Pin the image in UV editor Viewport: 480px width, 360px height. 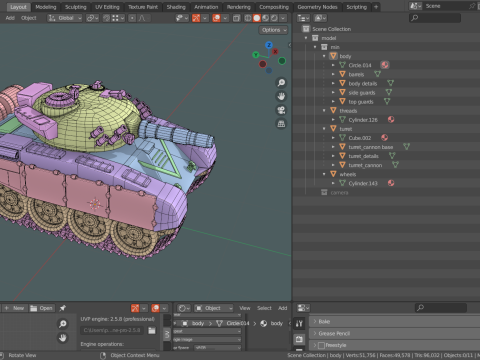62,308
